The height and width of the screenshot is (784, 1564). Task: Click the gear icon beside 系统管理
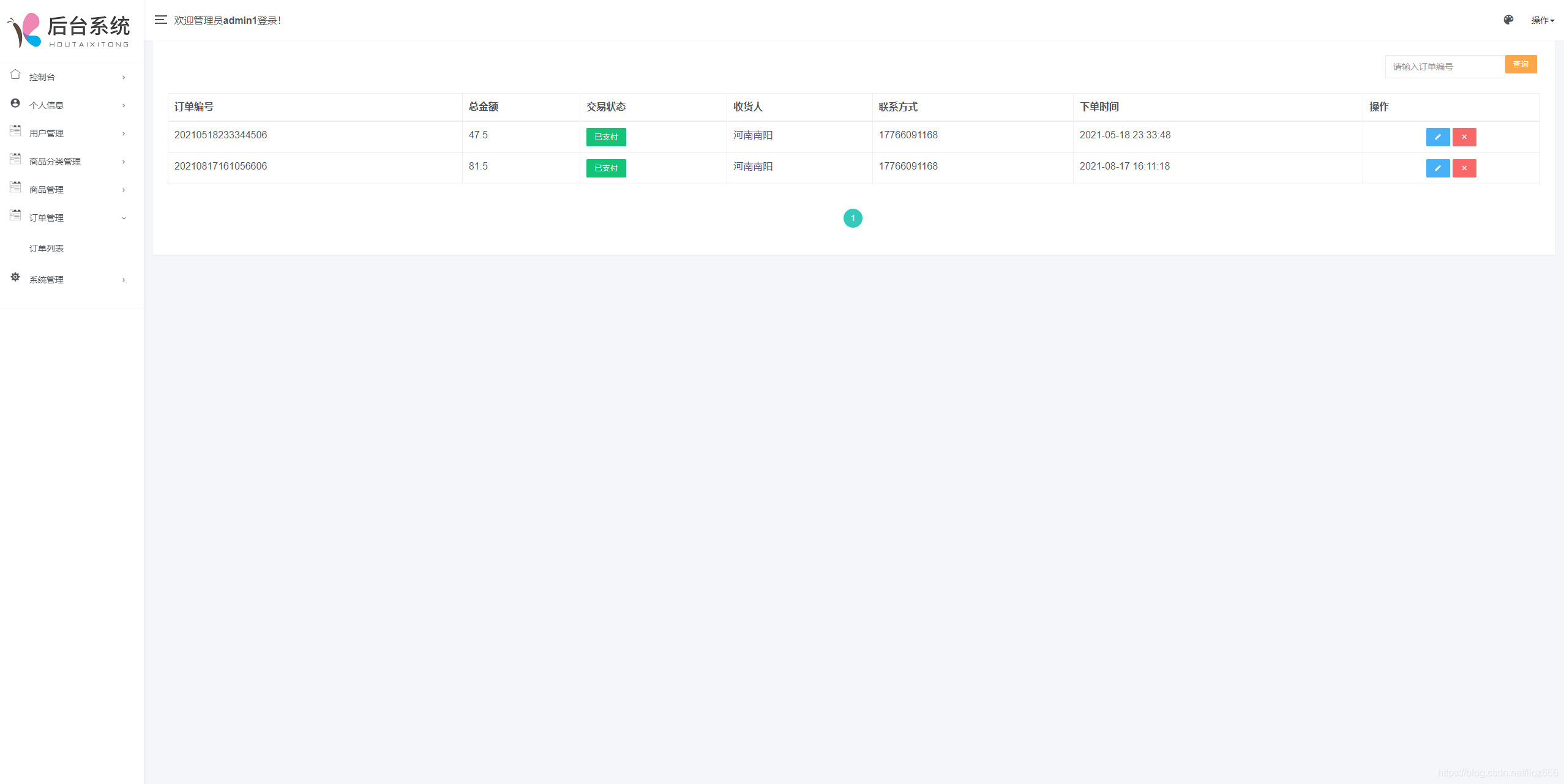click(15, 278)
